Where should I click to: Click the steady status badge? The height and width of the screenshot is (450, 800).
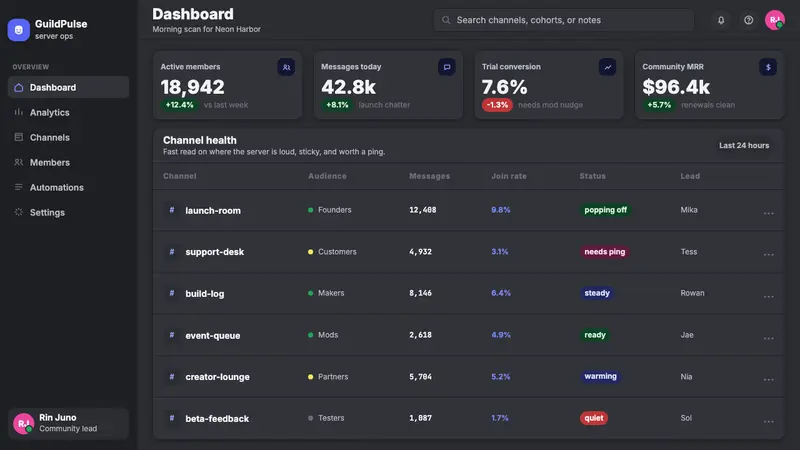pyautogui.click(x=597, y=293)
